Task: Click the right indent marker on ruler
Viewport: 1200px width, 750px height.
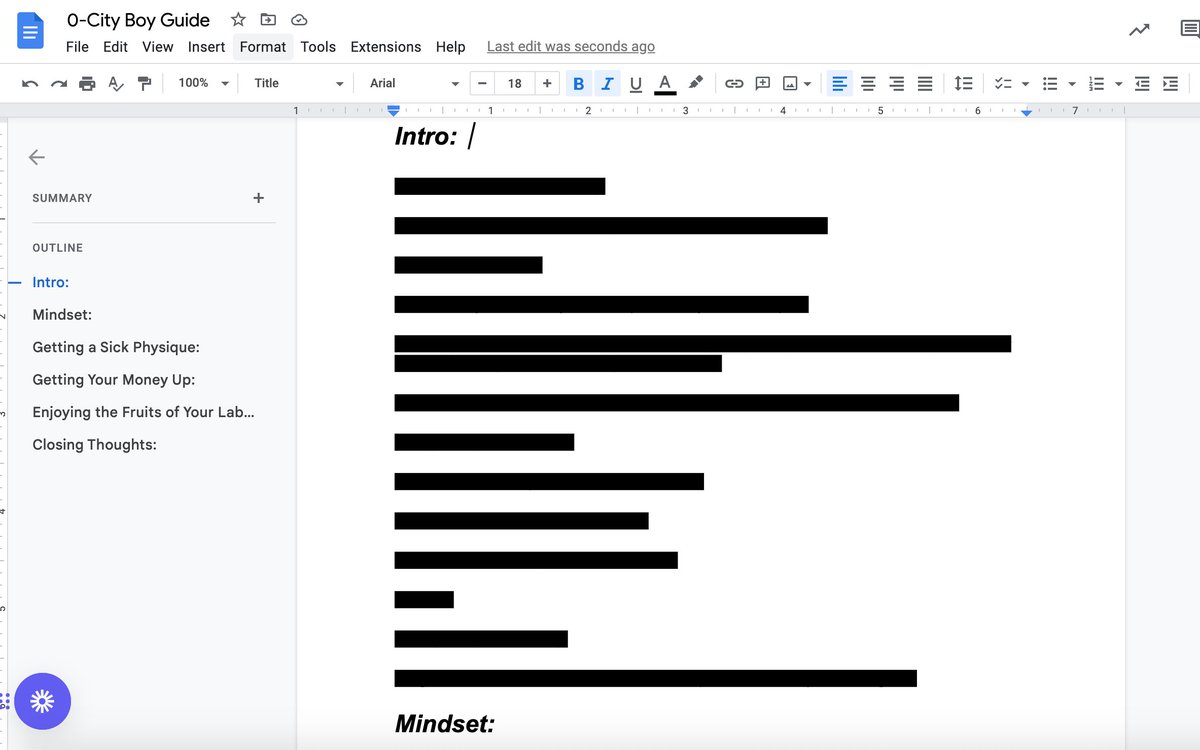Action: [1026, 112]
